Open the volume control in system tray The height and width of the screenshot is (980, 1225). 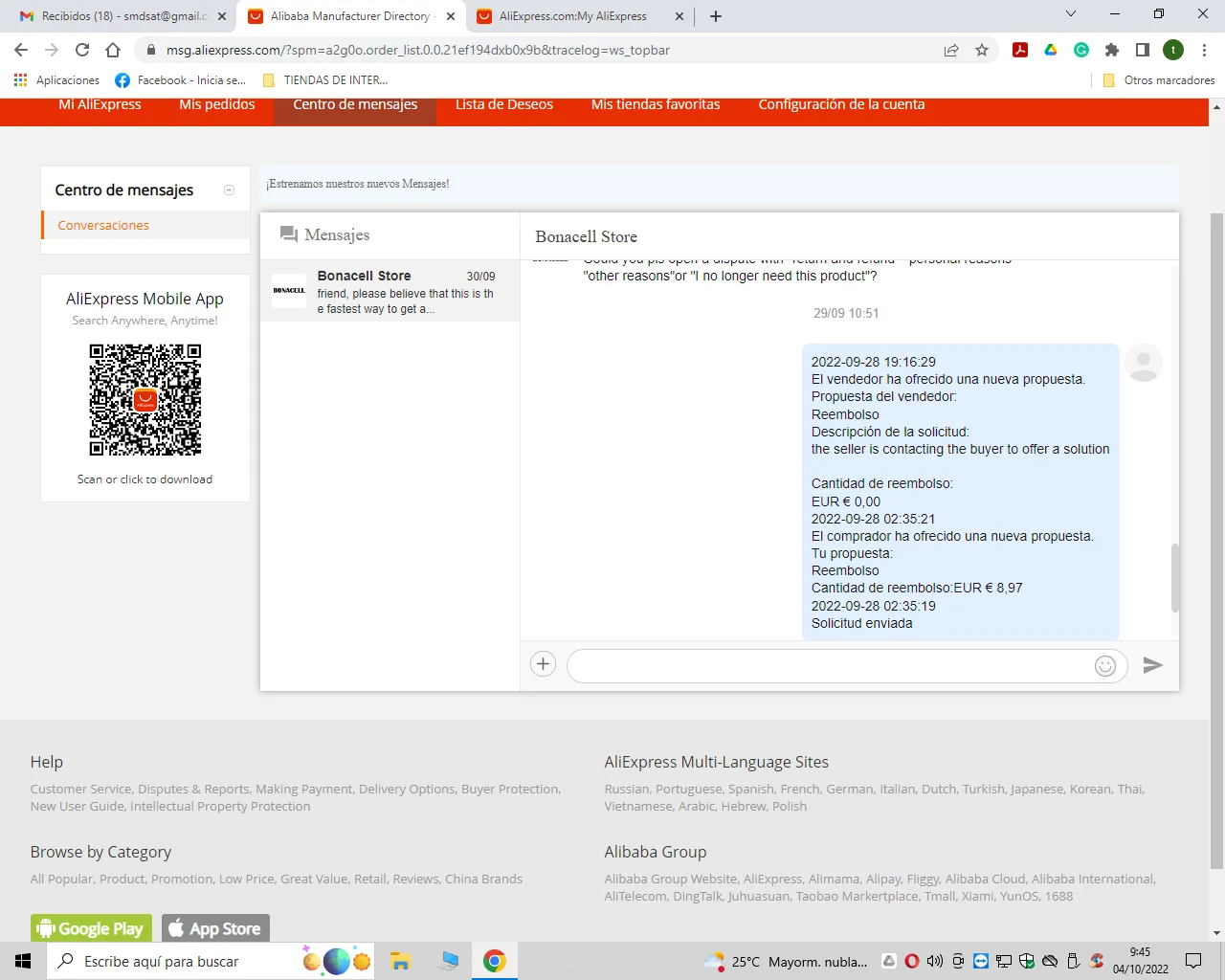[x=935, y=961]
